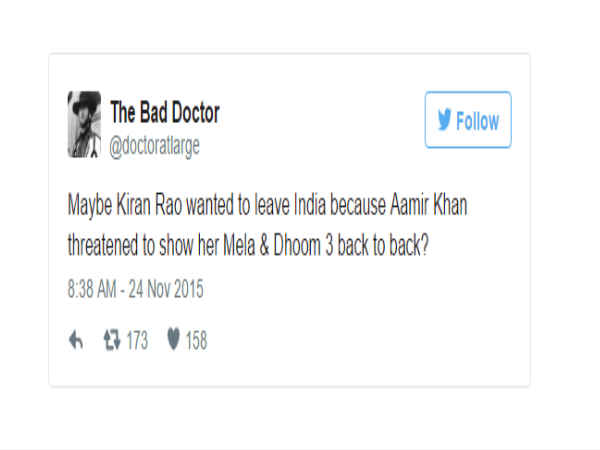This screenshot has width=600, height=450.
Task: Retweet using the retweet arrows icon
Action: tap(112, 340)
